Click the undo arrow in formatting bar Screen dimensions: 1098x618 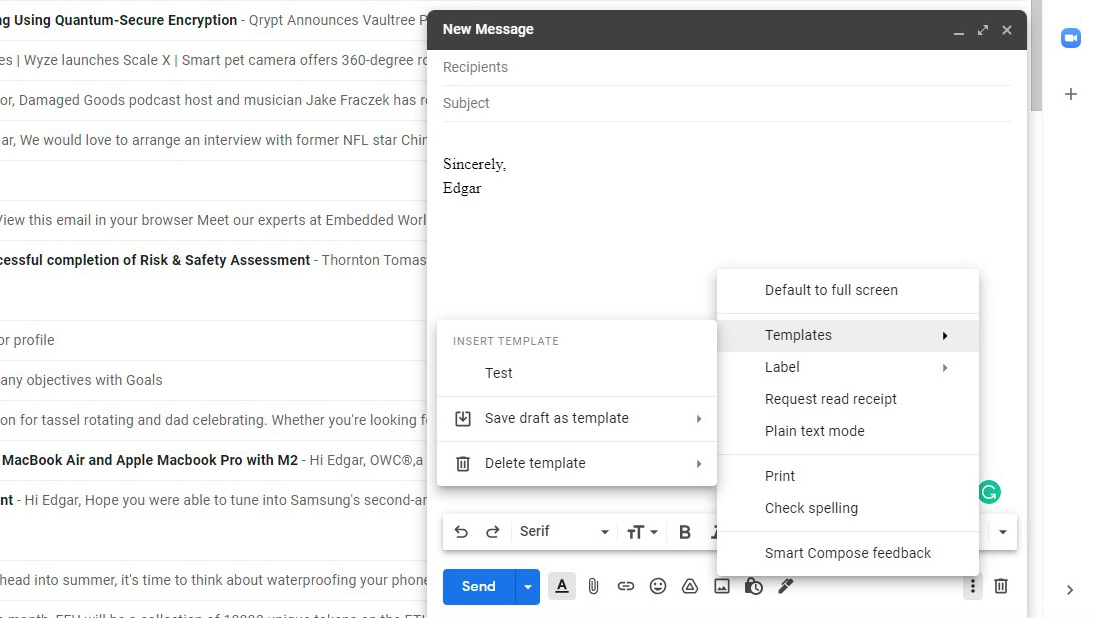[x=461, y=532]
